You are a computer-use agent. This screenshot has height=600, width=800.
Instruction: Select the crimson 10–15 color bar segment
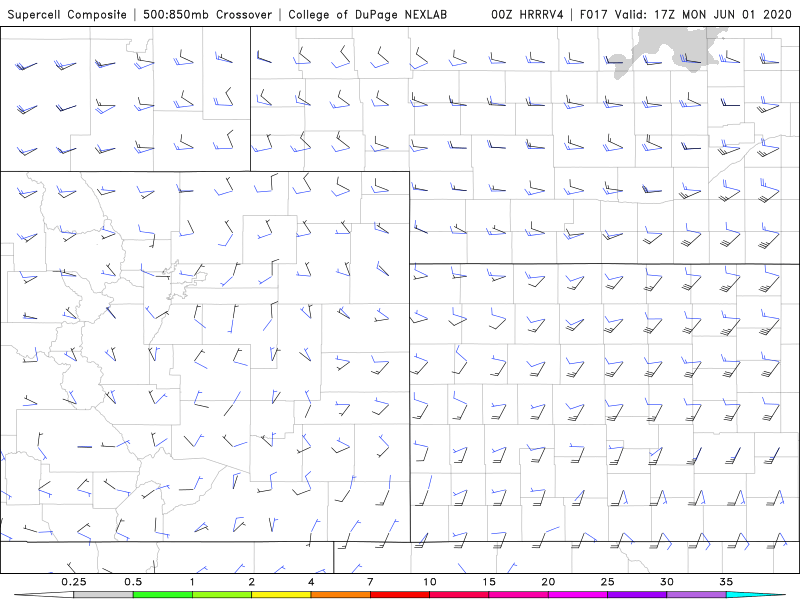pyautogui.click(x=459, y=595)
